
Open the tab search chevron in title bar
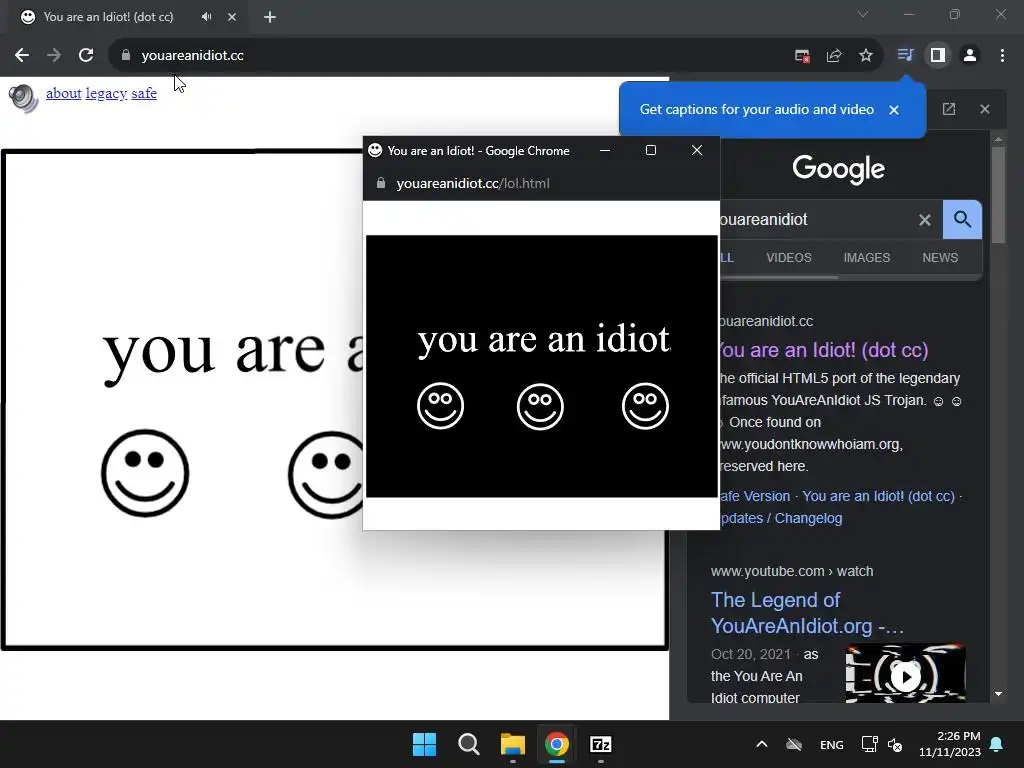point(863,14)
